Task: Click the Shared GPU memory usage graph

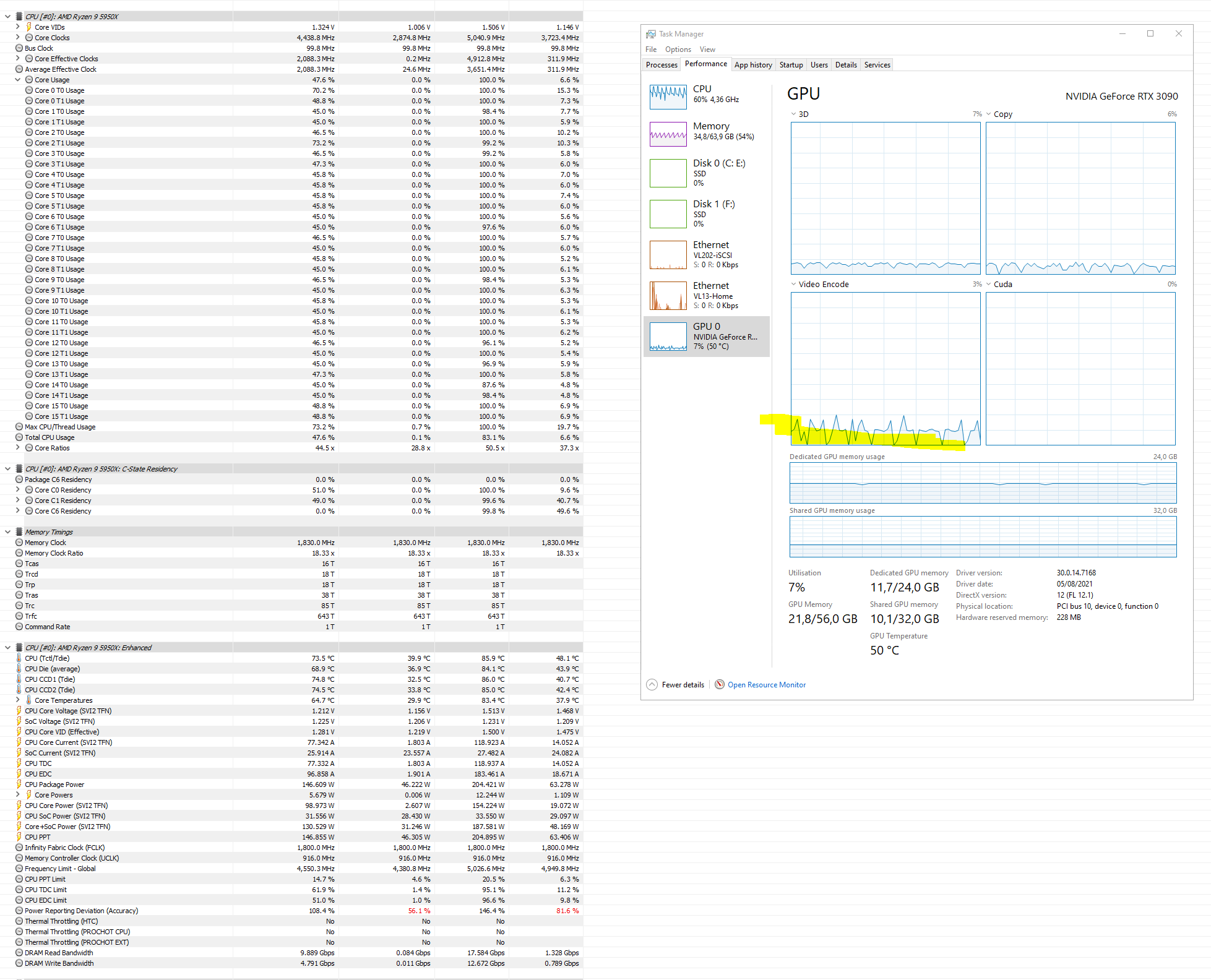Action: point(983,536)
